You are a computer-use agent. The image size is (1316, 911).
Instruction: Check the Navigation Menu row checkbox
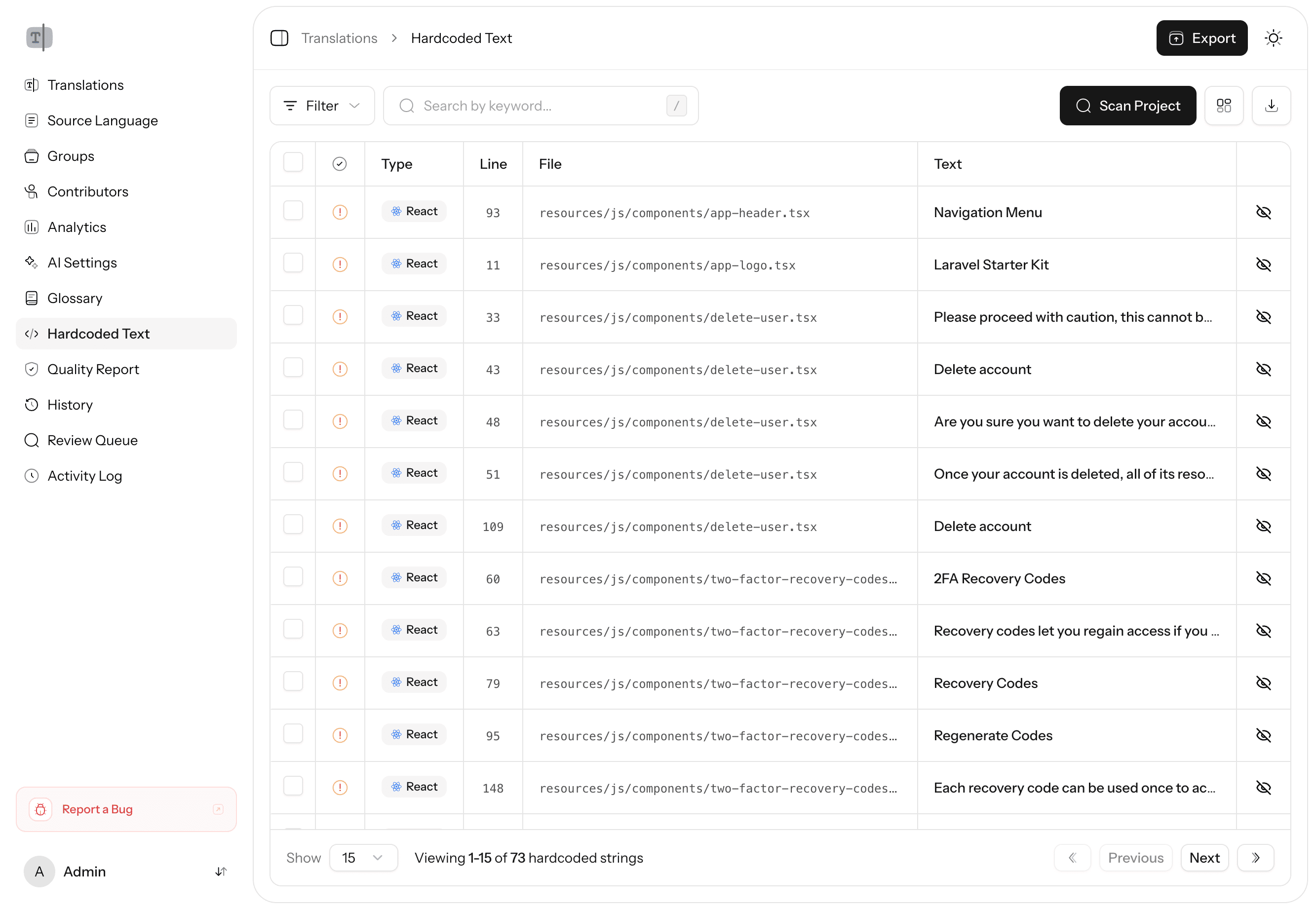point(293,211)
